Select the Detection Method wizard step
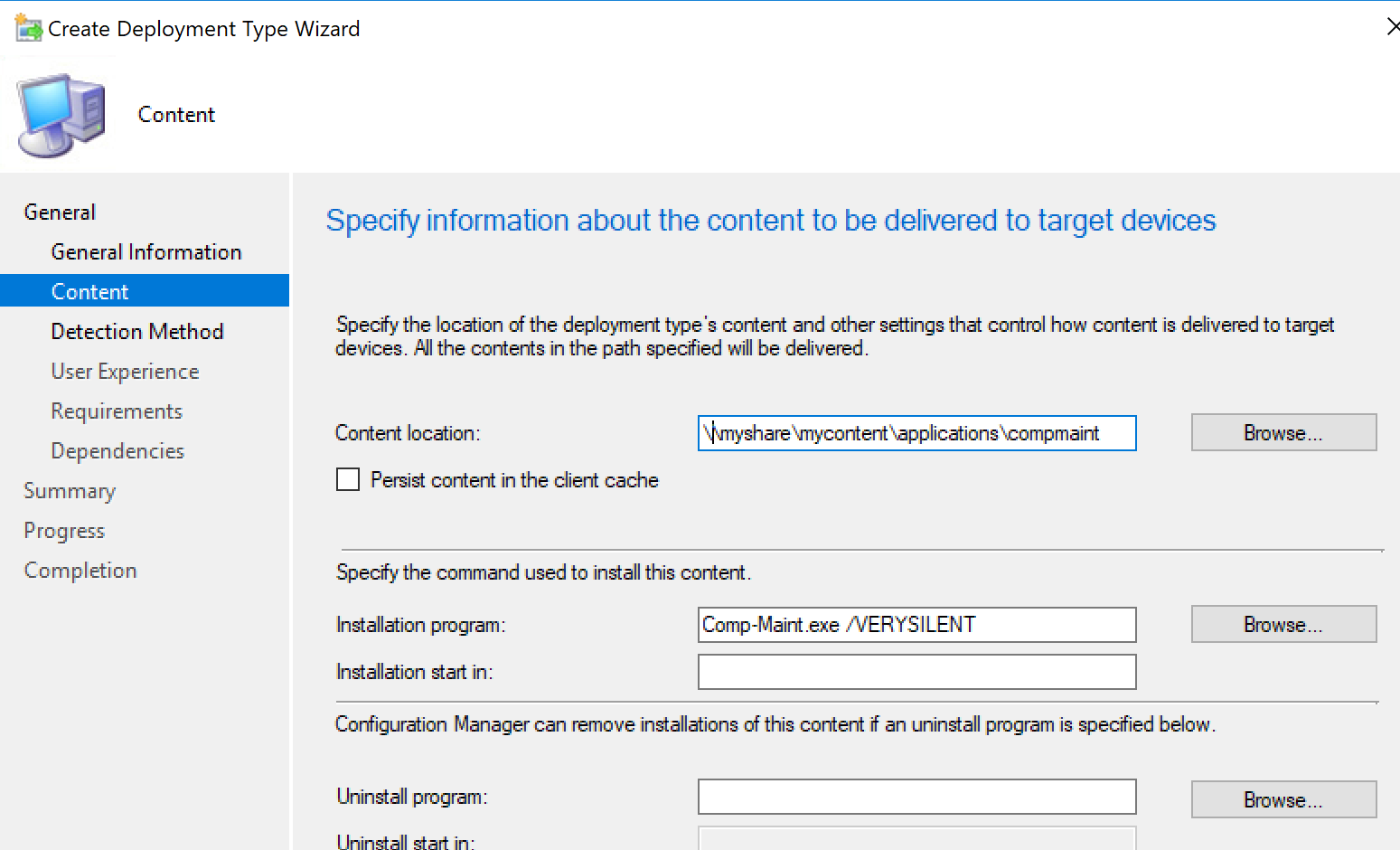The height and width of the screenshot is (850, 1400). coord(137,331)
